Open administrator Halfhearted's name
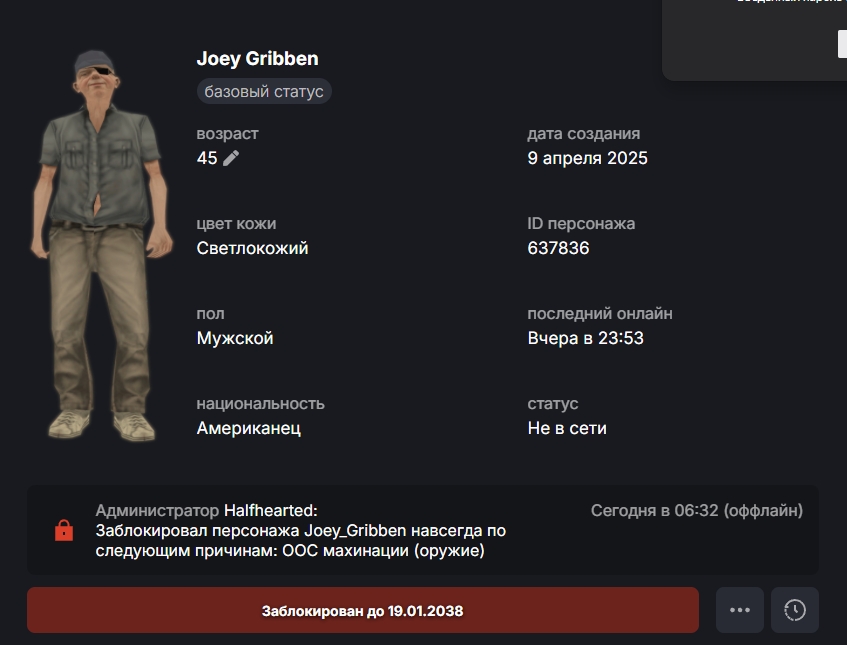 271,510
